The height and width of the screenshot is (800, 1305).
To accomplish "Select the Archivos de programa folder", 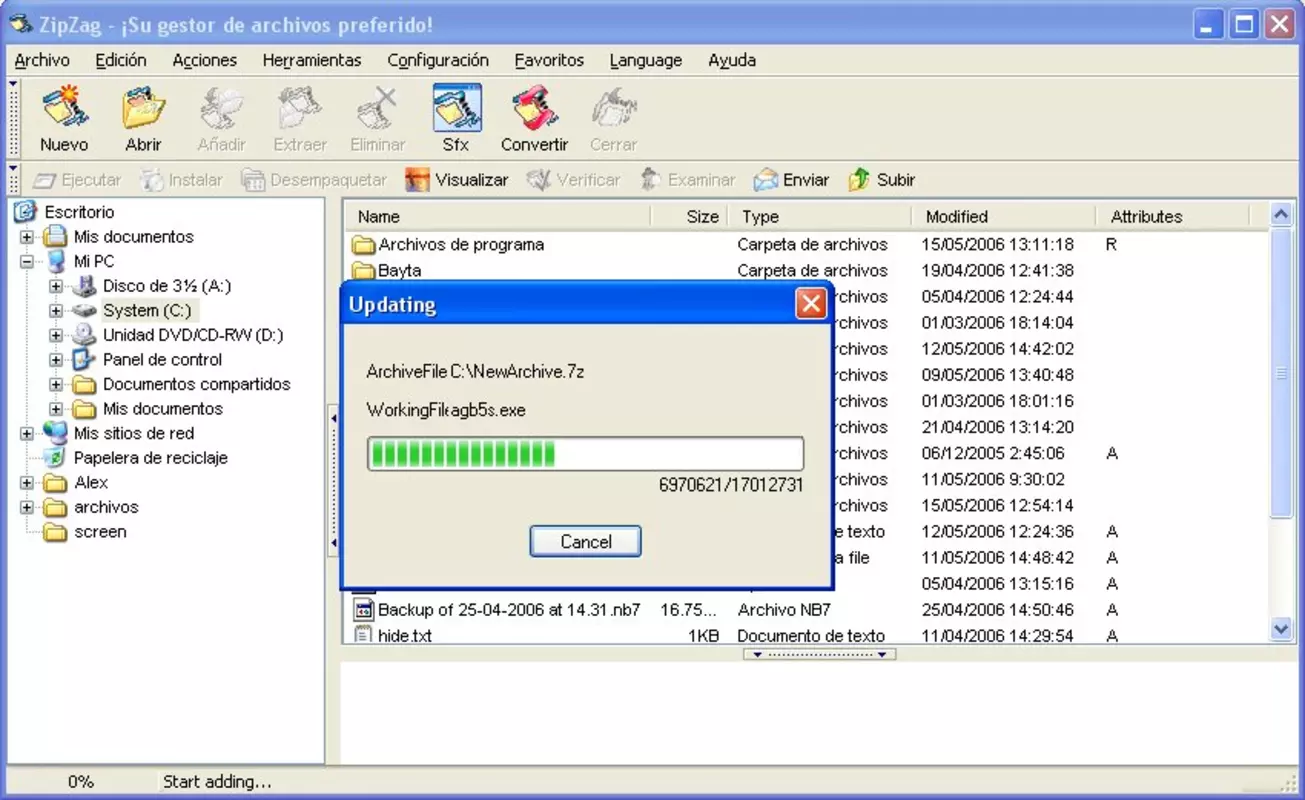I will 448,245.
